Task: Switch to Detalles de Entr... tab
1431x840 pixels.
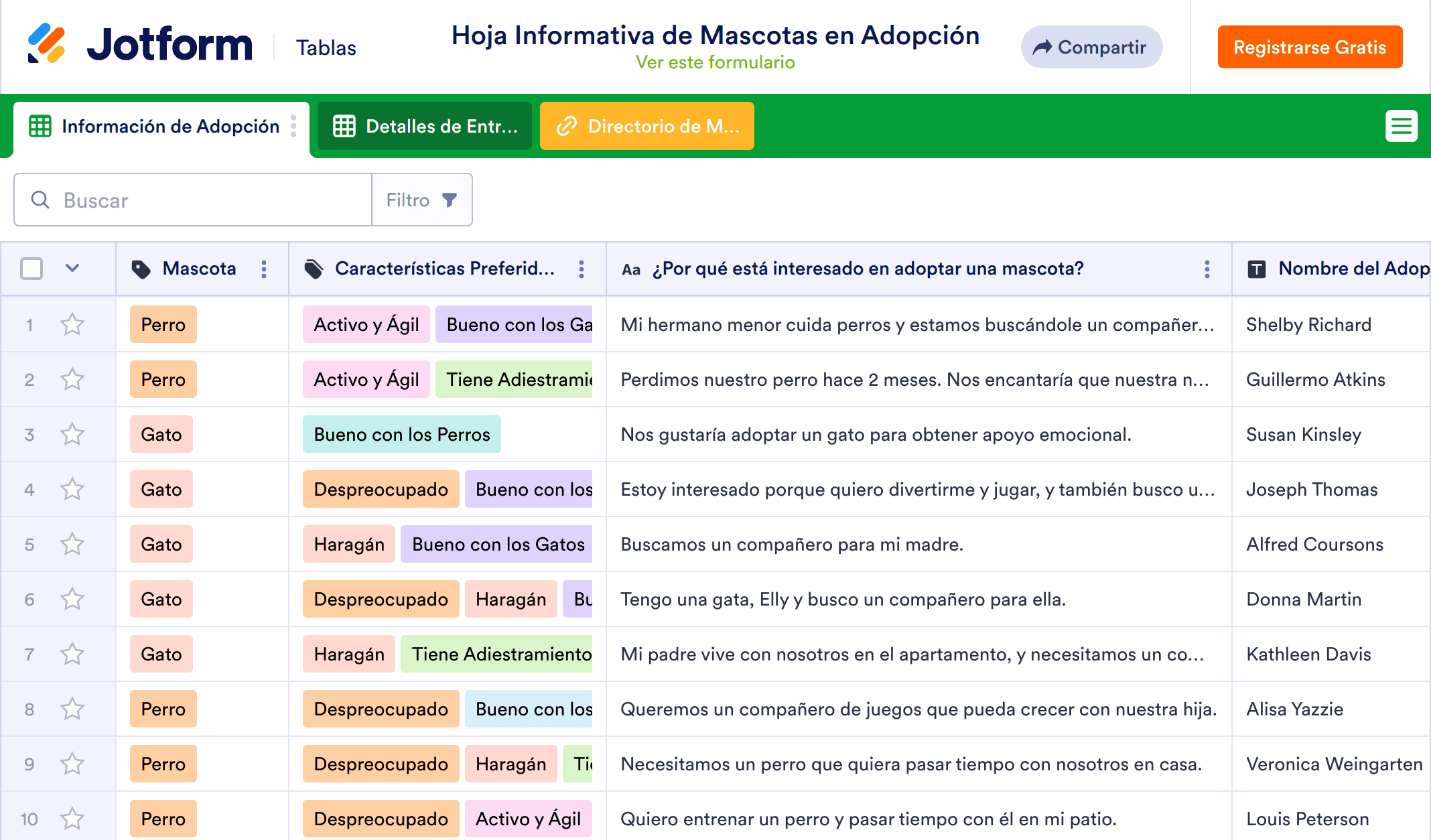Action: click(425, 126)
